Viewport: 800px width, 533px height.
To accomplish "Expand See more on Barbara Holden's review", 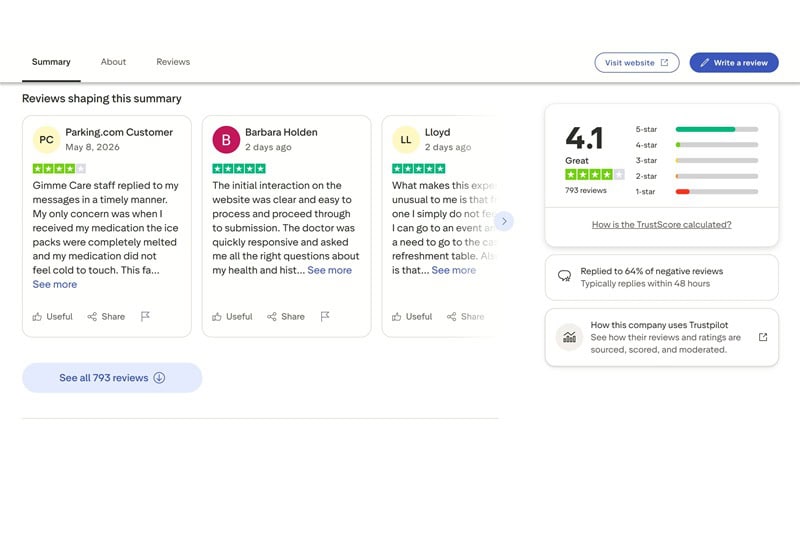I will (329, 270).
